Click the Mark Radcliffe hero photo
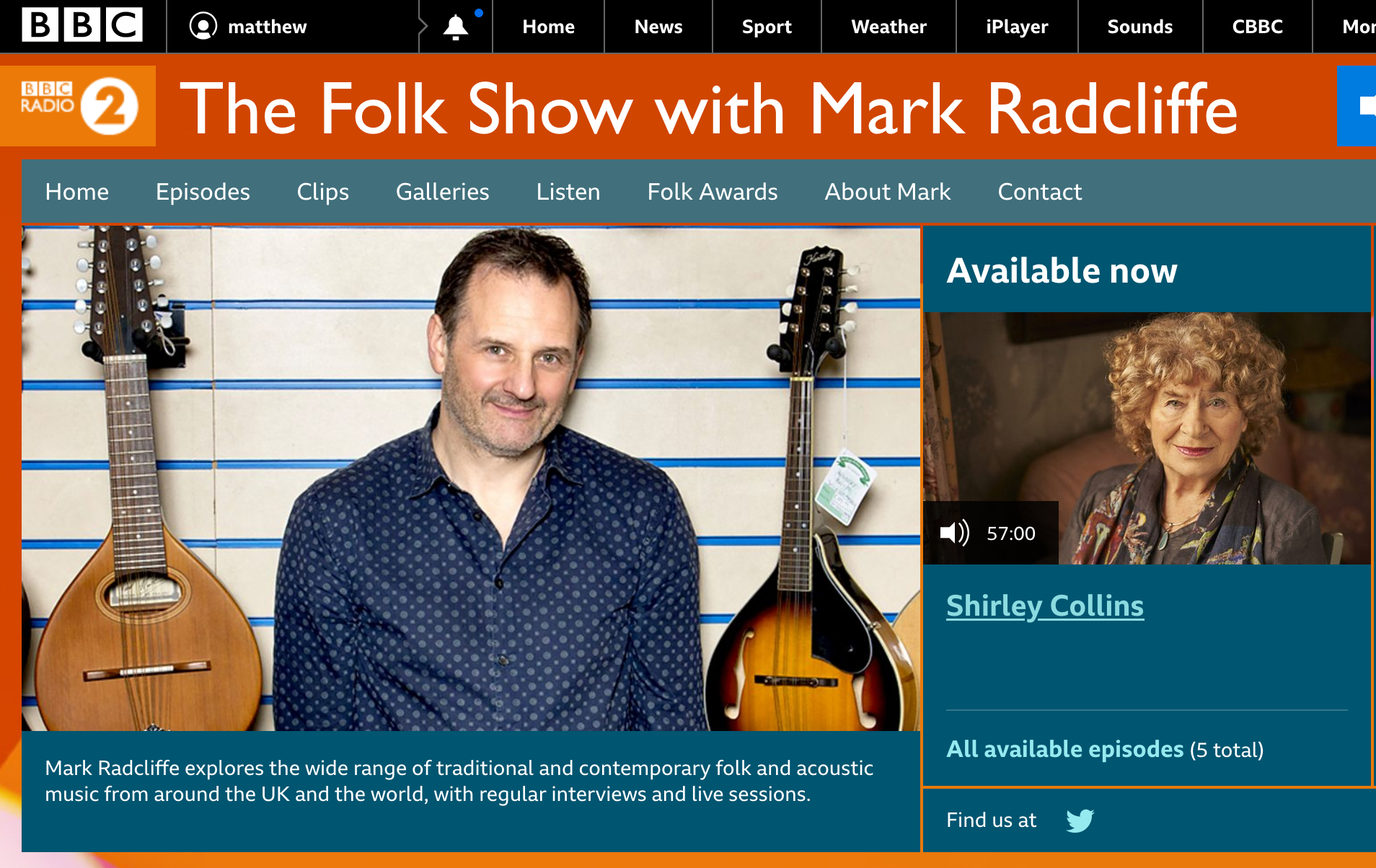 coord(471,479)
